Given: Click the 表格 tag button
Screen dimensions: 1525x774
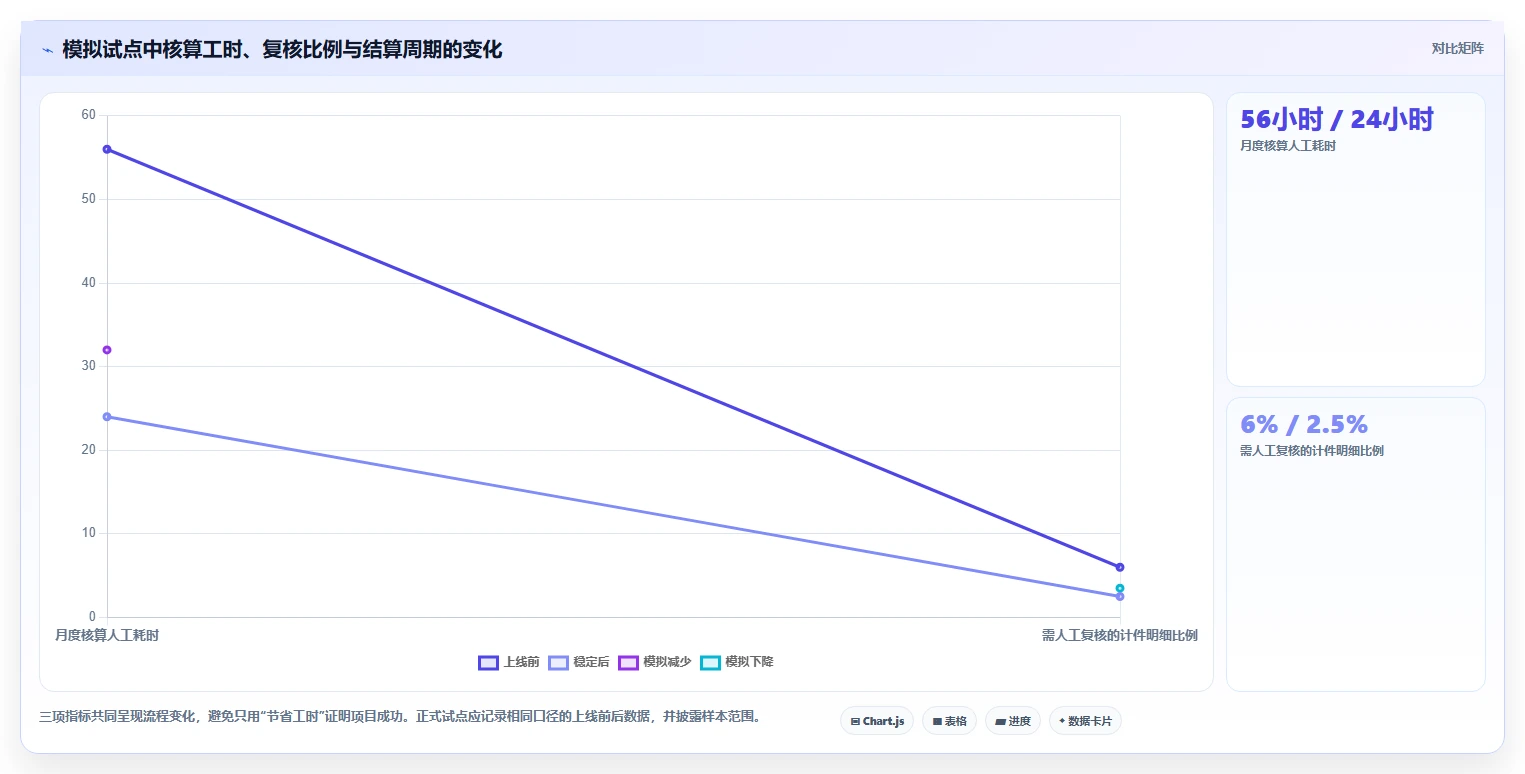Looking at the screenshot, I should pos(949,721).
